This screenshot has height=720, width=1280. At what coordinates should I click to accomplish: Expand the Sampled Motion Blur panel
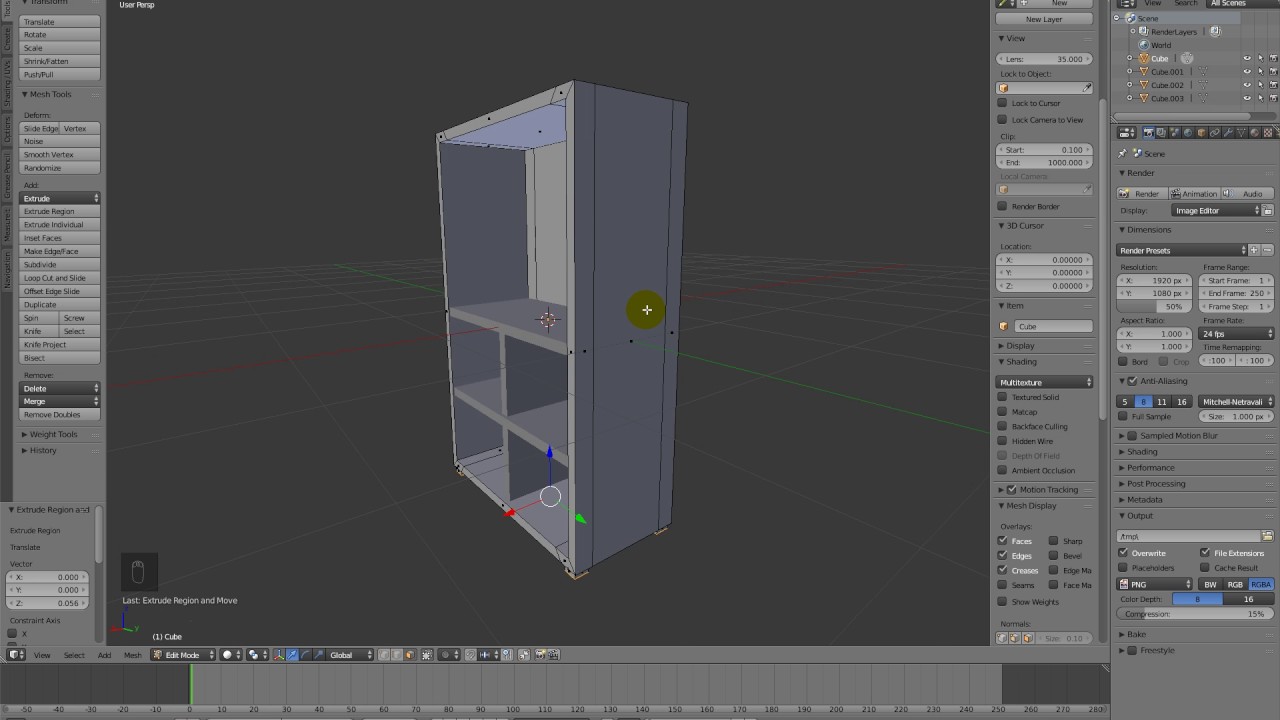[1178, 435]
